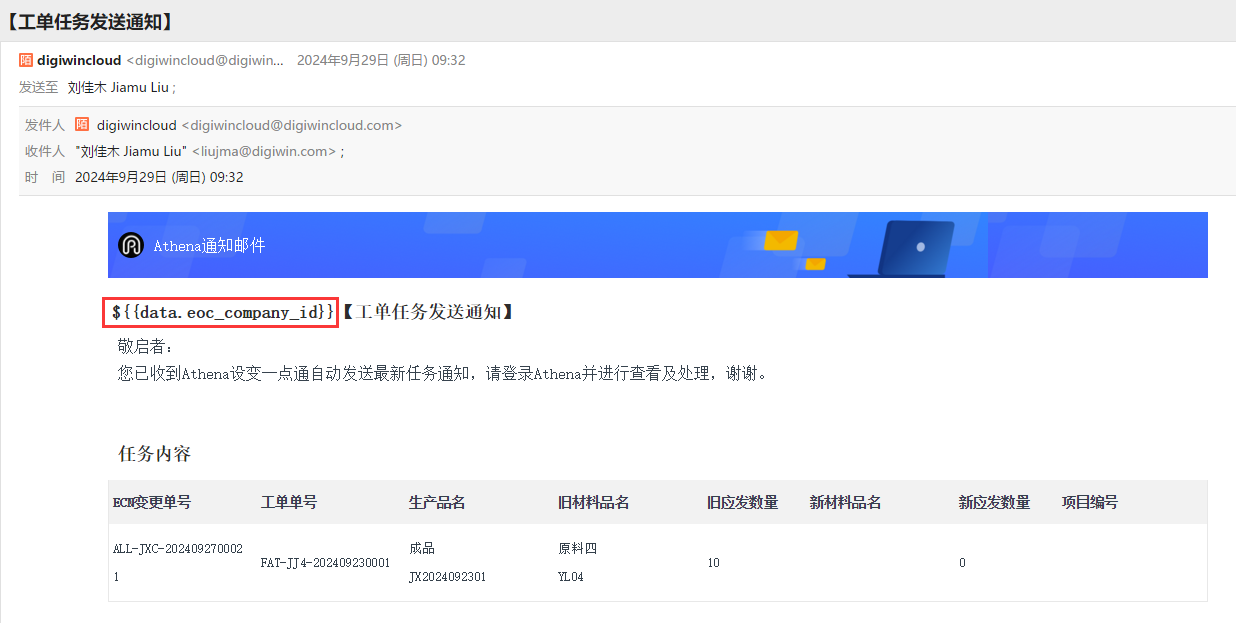Screen dimensions: 1236x623
Task: Click recipient email liujma@digiwin.com
Action: (x=264, y=151)
